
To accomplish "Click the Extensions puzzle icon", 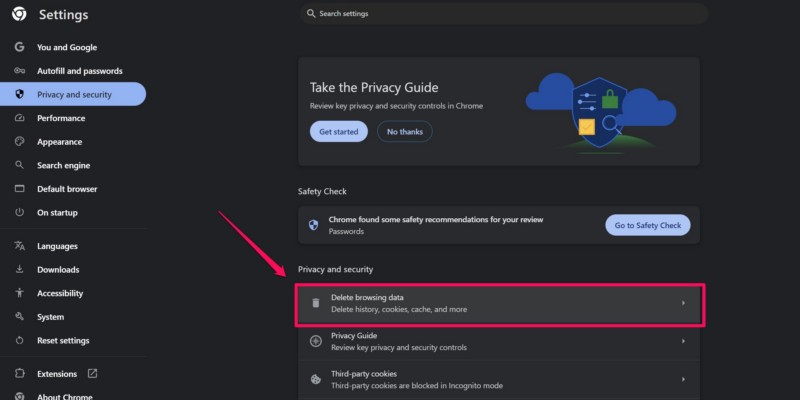I will coord(19,374).
